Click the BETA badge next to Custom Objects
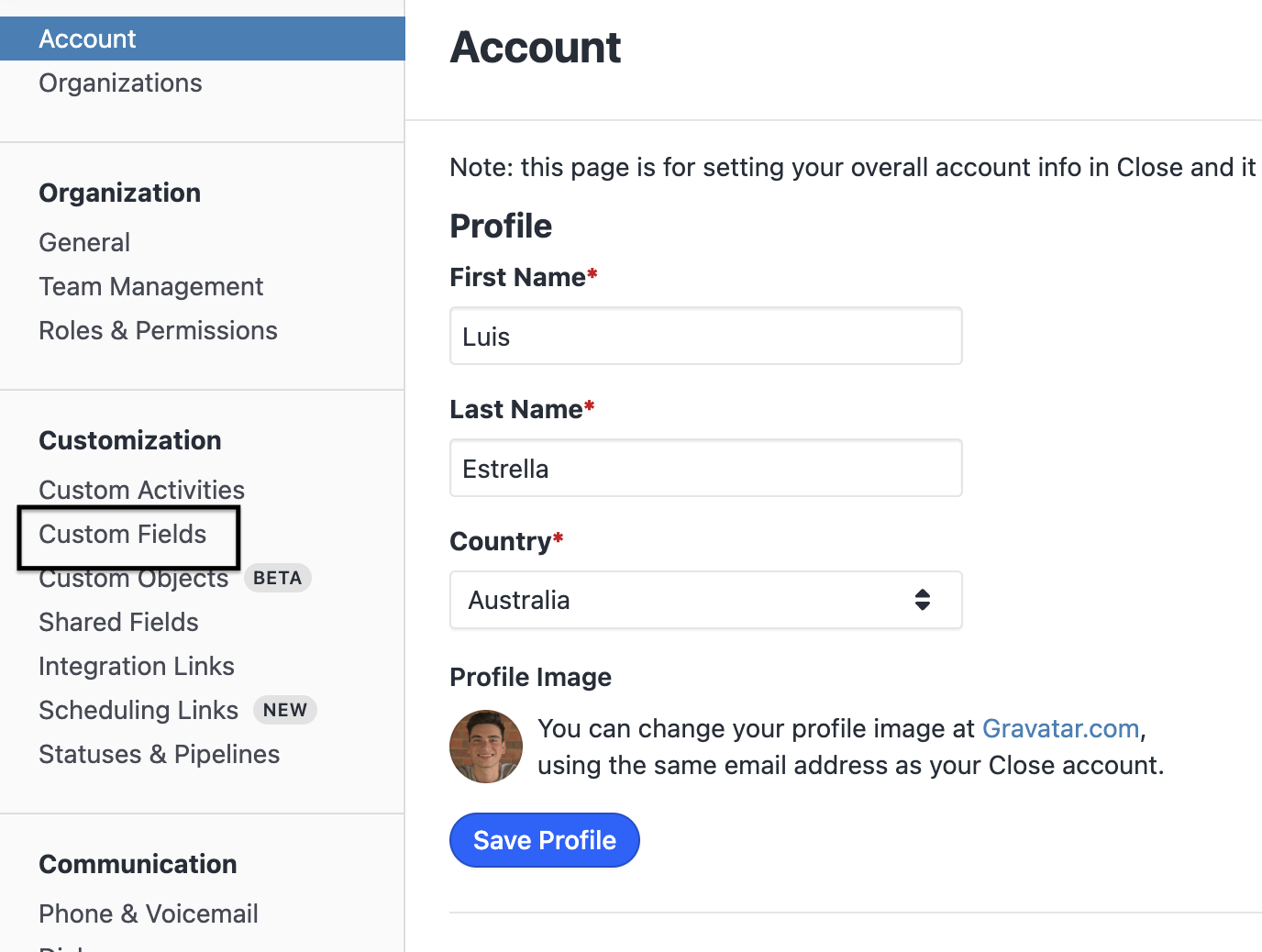Image resolution: width=1262 pixels, height=952 pixels. pos(277,578)
